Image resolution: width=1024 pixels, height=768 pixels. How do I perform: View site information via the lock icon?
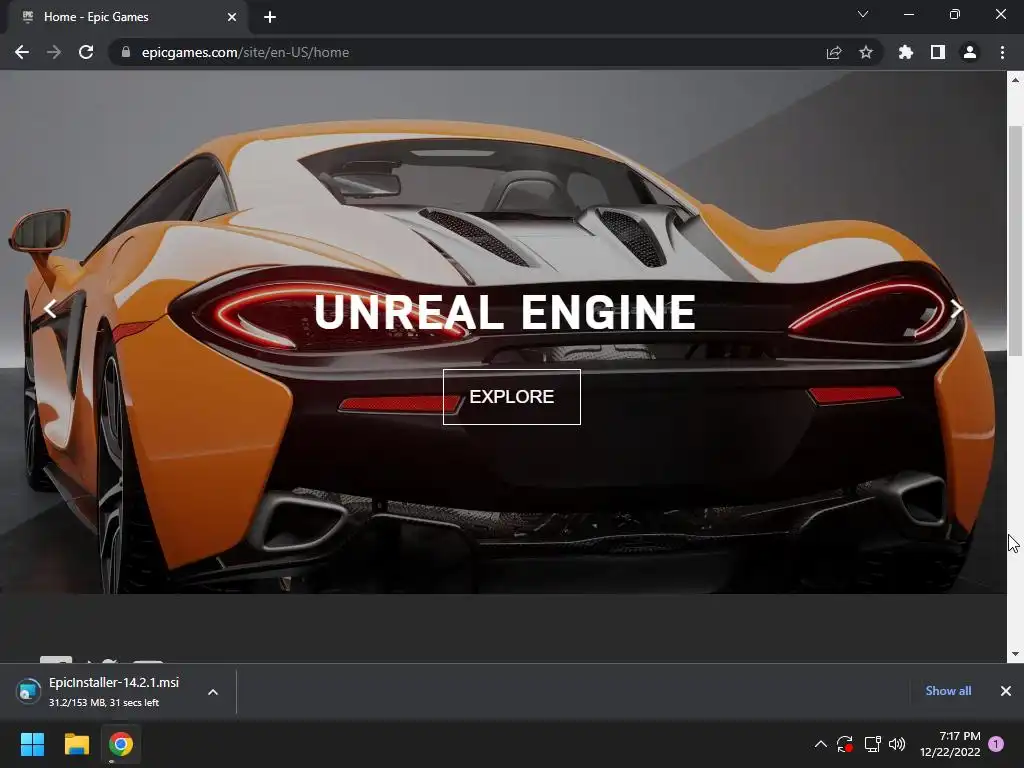pos(126,52)
